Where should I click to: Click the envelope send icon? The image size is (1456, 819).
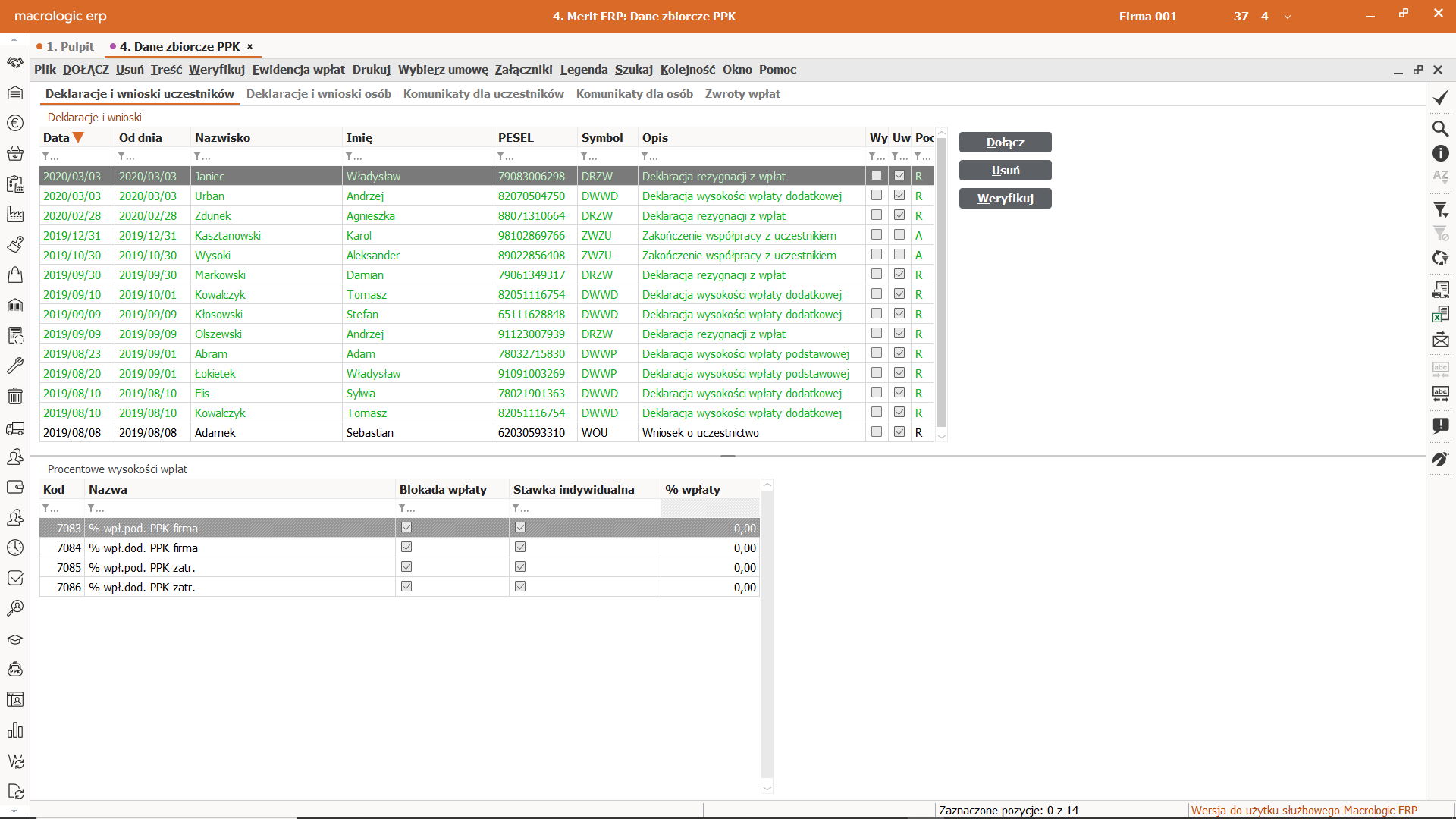click(1440, 340)
